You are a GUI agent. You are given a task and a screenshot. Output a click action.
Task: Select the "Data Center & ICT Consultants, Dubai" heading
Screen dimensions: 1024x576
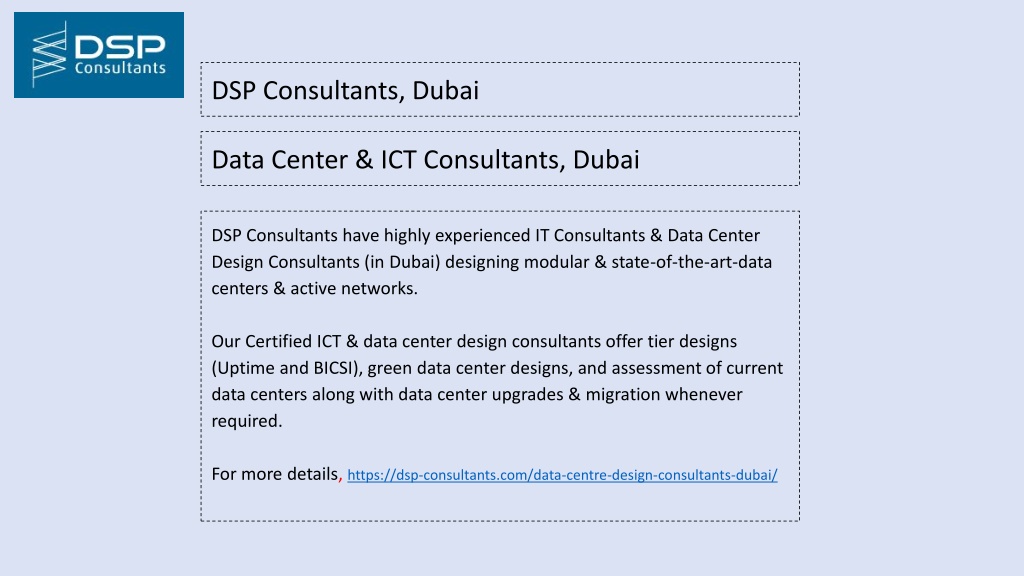coord(500,159)
